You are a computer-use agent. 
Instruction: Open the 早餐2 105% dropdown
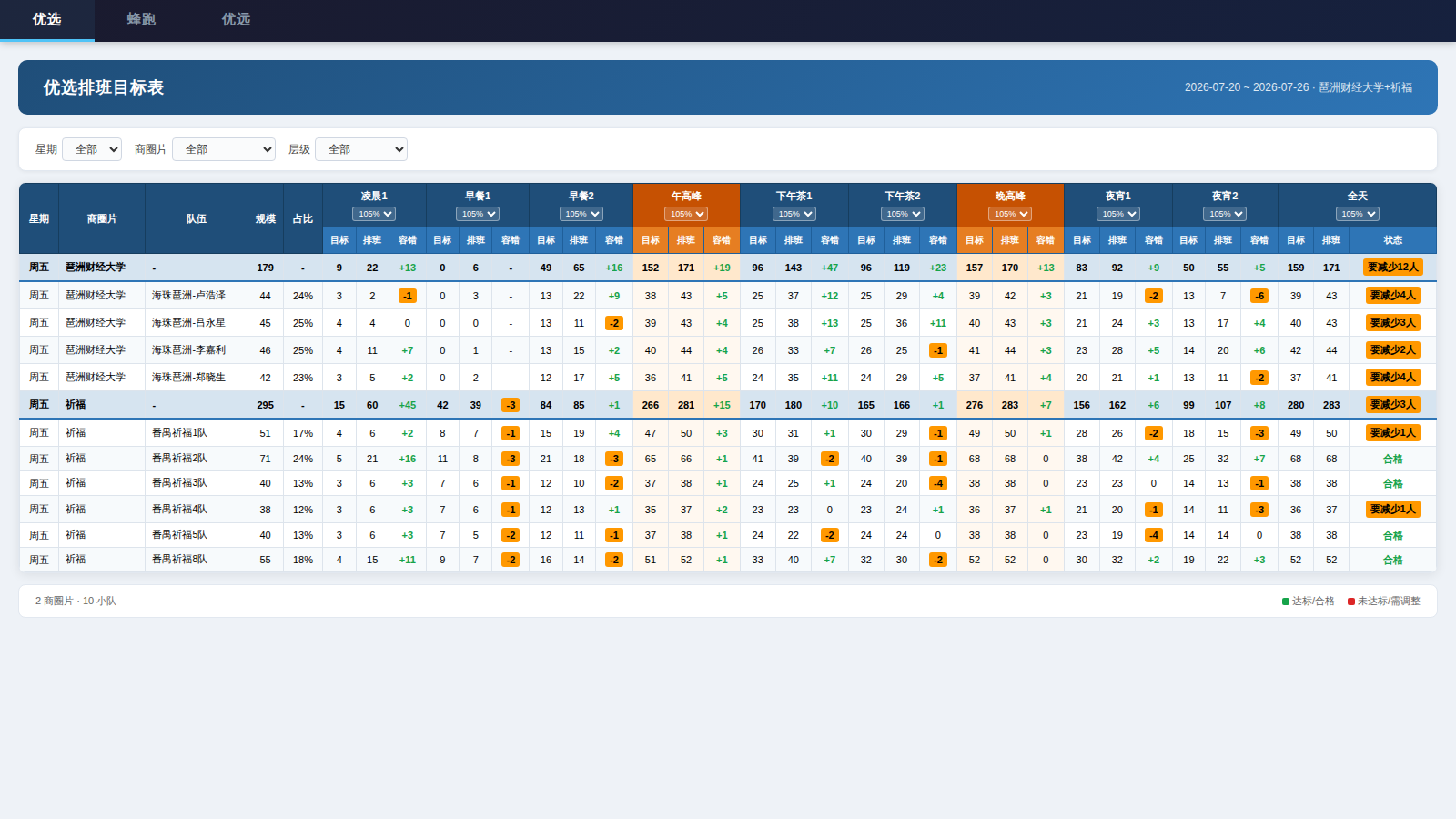click(x=581, y=214)
